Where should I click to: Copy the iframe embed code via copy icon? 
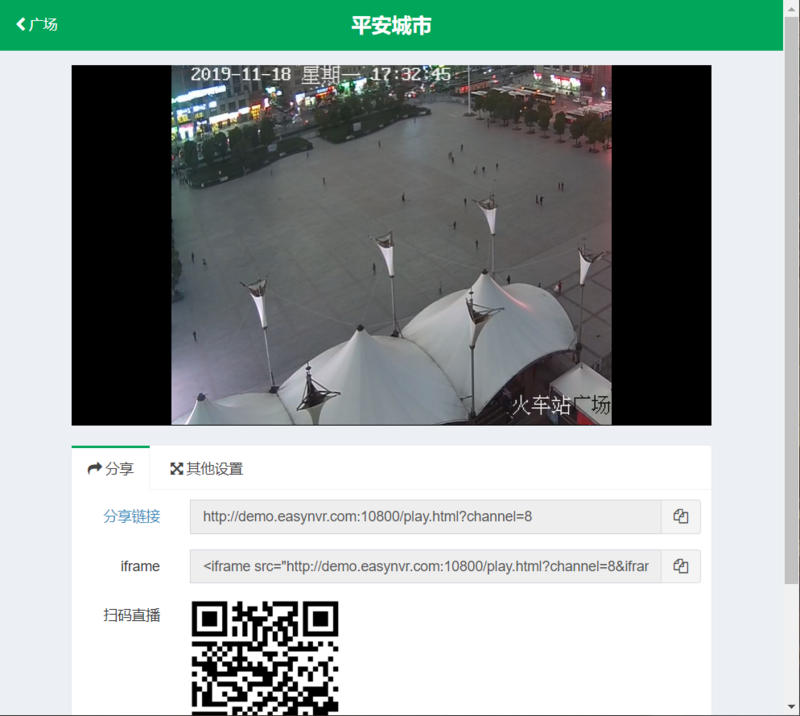coord(681,566)
